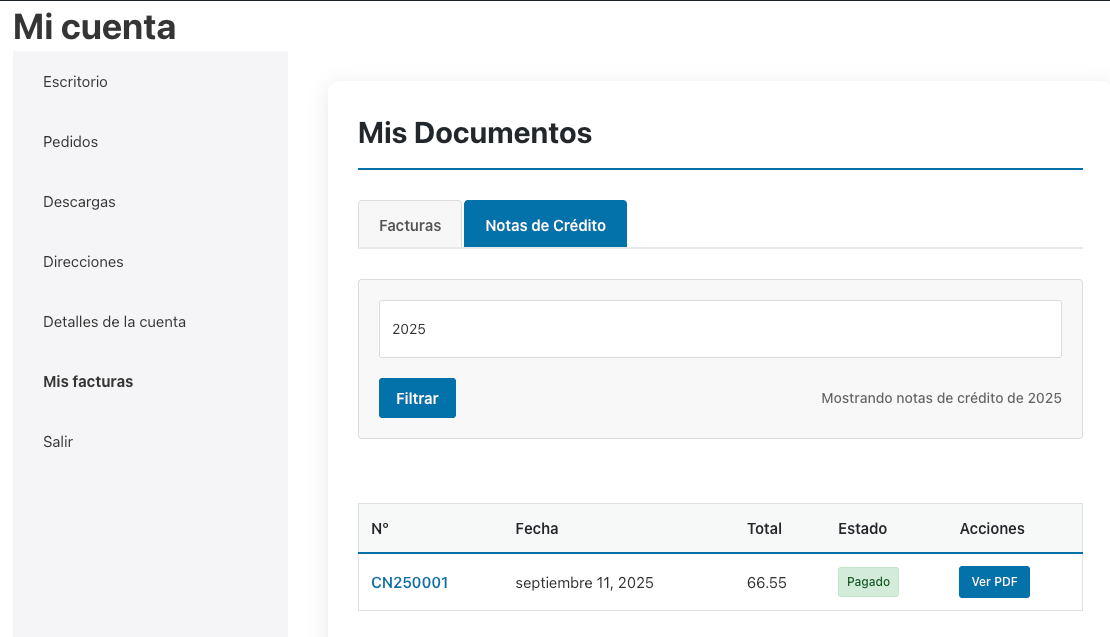Navigate to Direcciones
The height and width of the screenshot is (637, 1110).
click(83, 262)
